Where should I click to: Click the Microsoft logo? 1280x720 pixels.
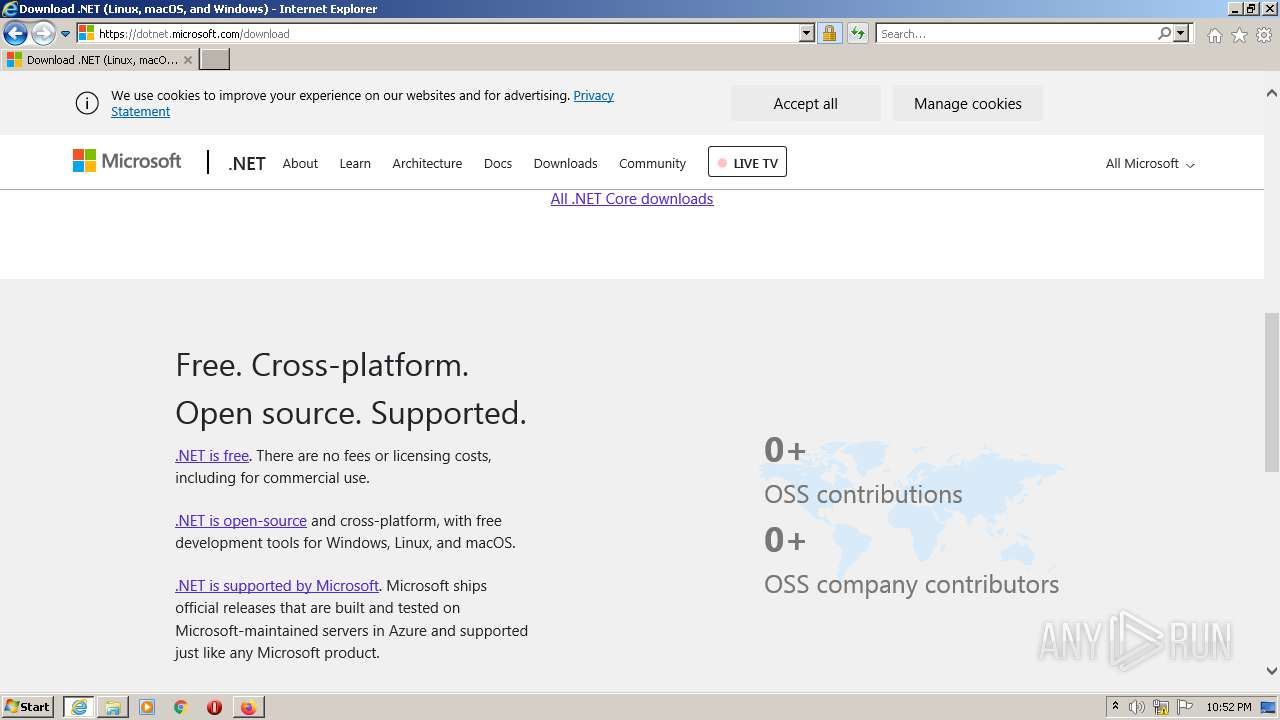click(127, 161)
